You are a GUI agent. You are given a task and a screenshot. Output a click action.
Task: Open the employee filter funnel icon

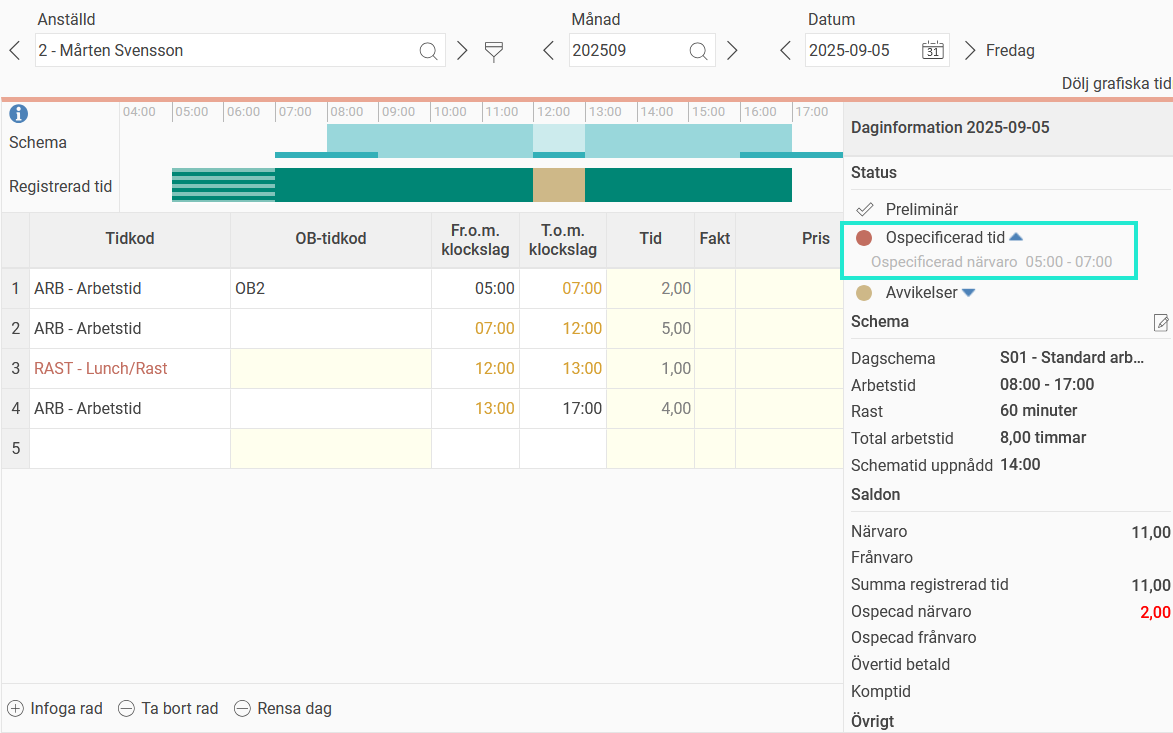click(494, 51)
